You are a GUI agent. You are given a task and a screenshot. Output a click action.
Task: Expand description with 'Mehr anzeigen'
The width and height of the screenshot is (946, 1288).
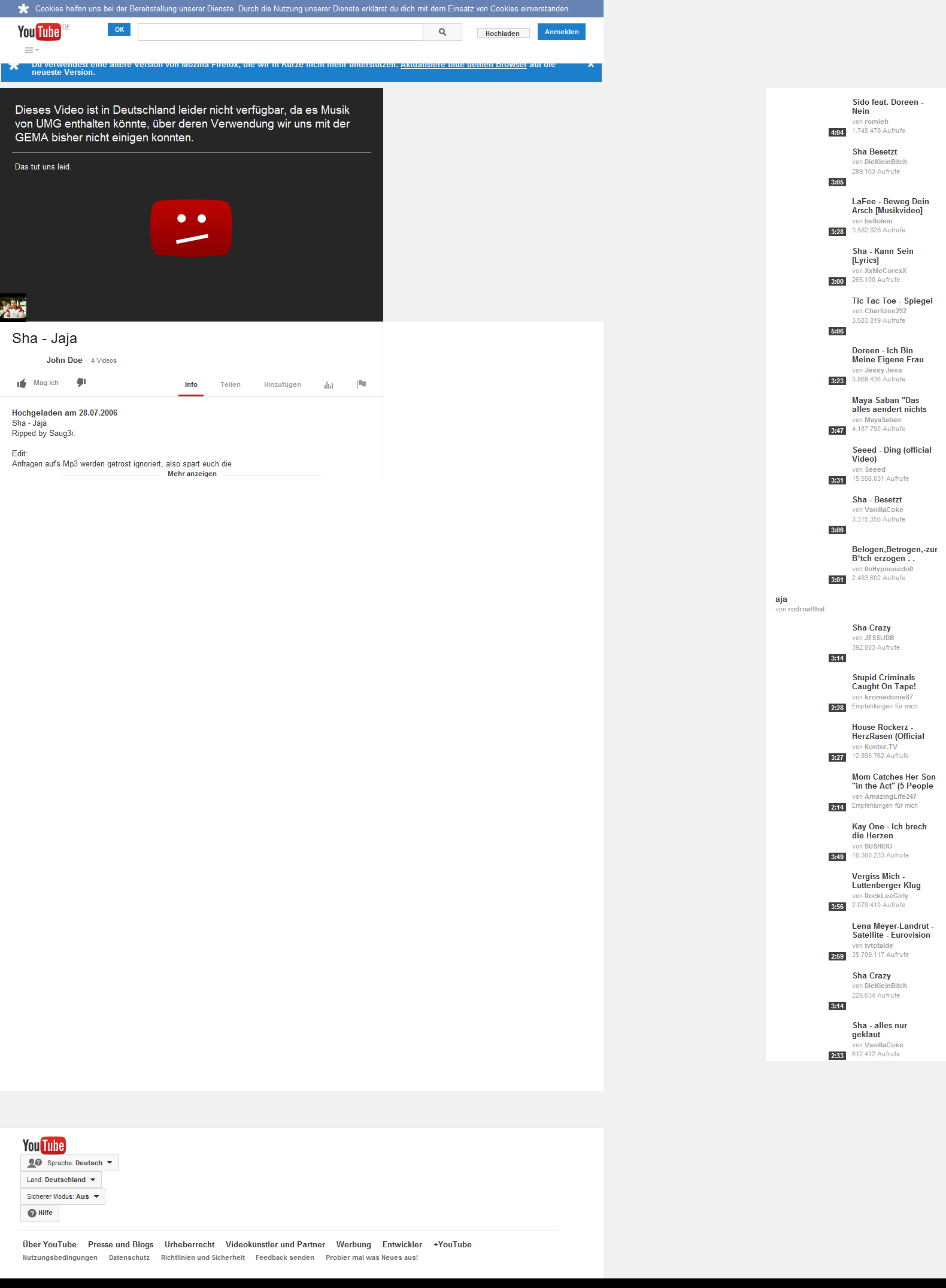tap(192, 474)
